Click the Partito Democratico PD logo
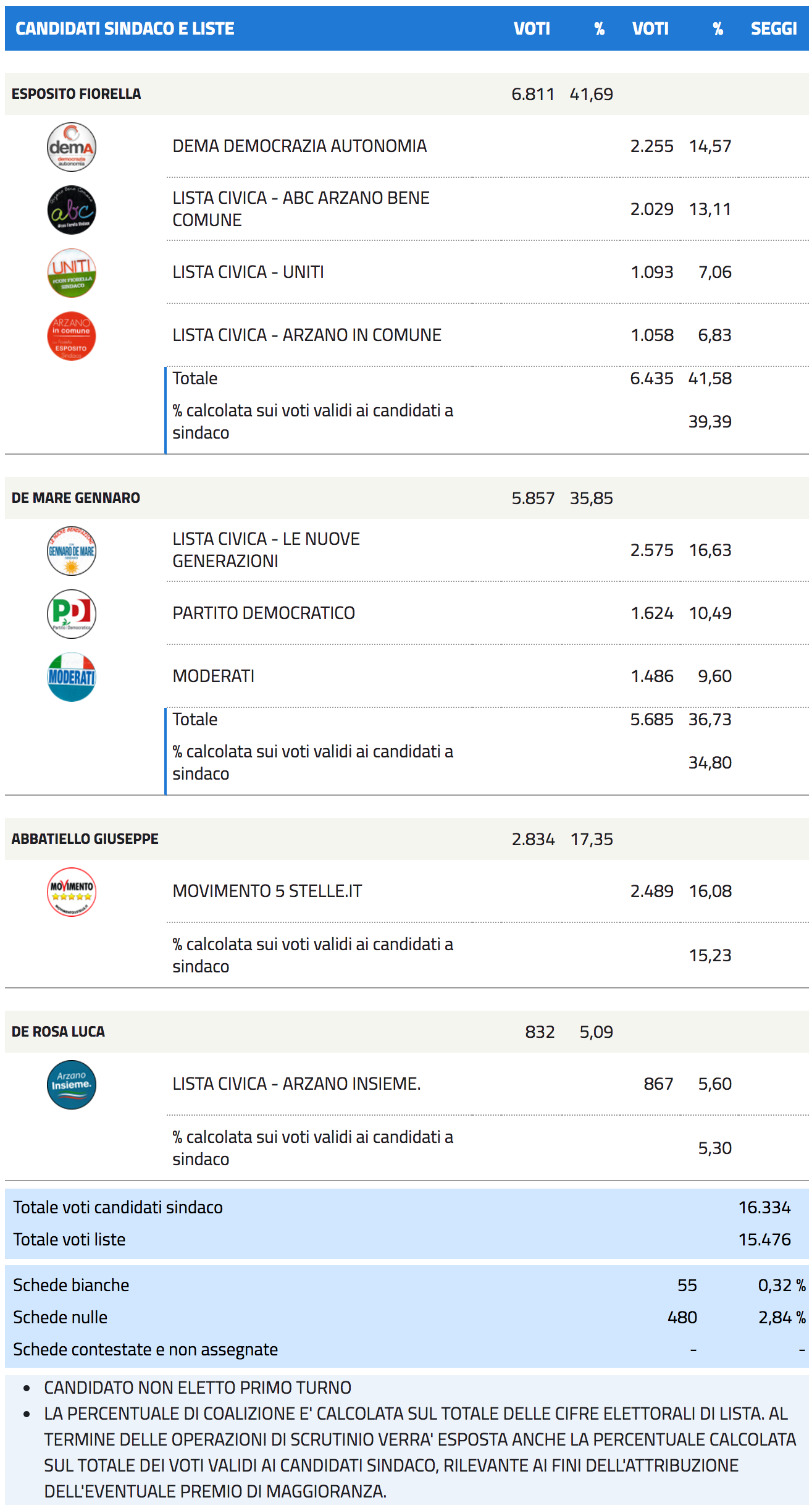 click(72, 614)
